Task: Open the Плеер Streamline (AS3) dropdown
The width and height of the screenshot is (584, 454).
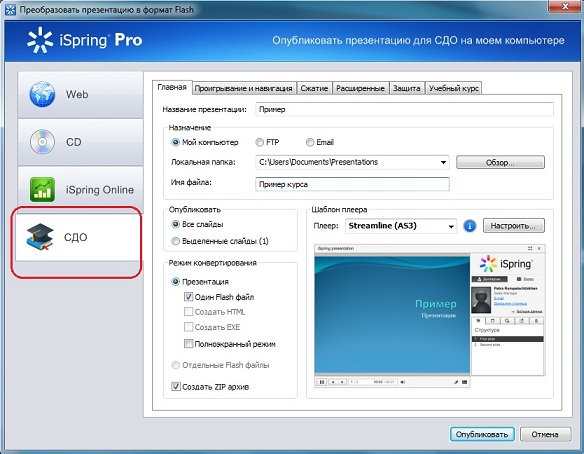Action: (451, 226)
